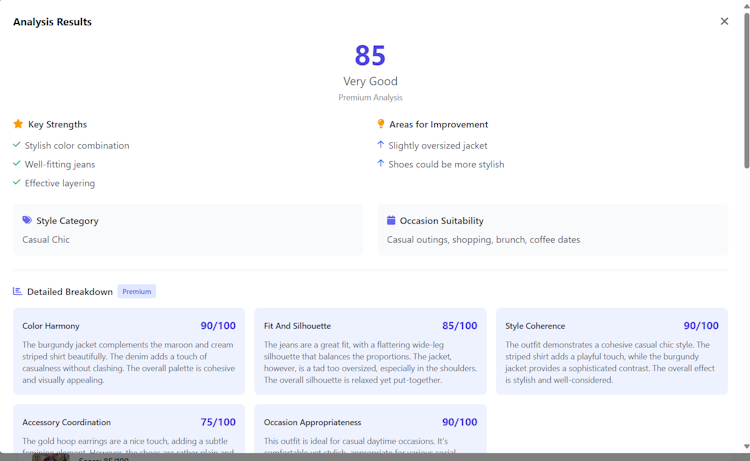Click the Well-fitting jeans strength text
Image resolution: width=750 pixels, height=461 pixels.
[x=60, y=165]
